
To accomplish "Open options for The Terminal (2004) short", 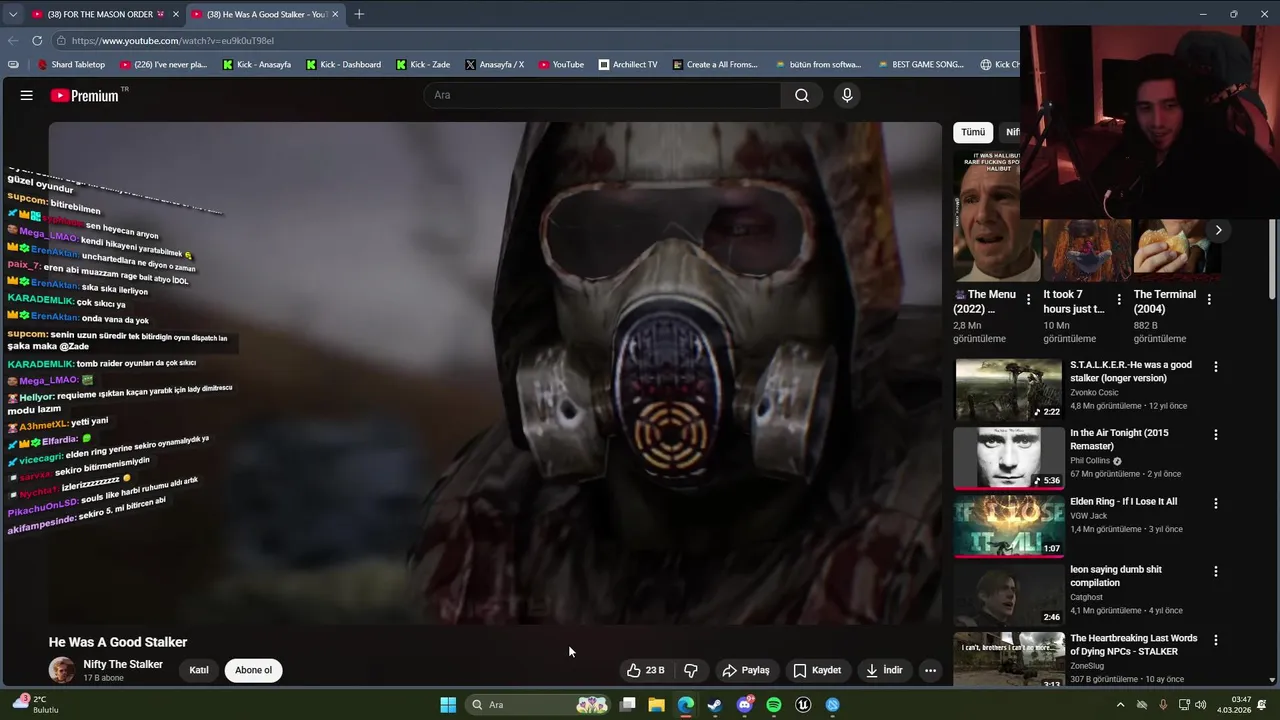I will click(1209, 300).
